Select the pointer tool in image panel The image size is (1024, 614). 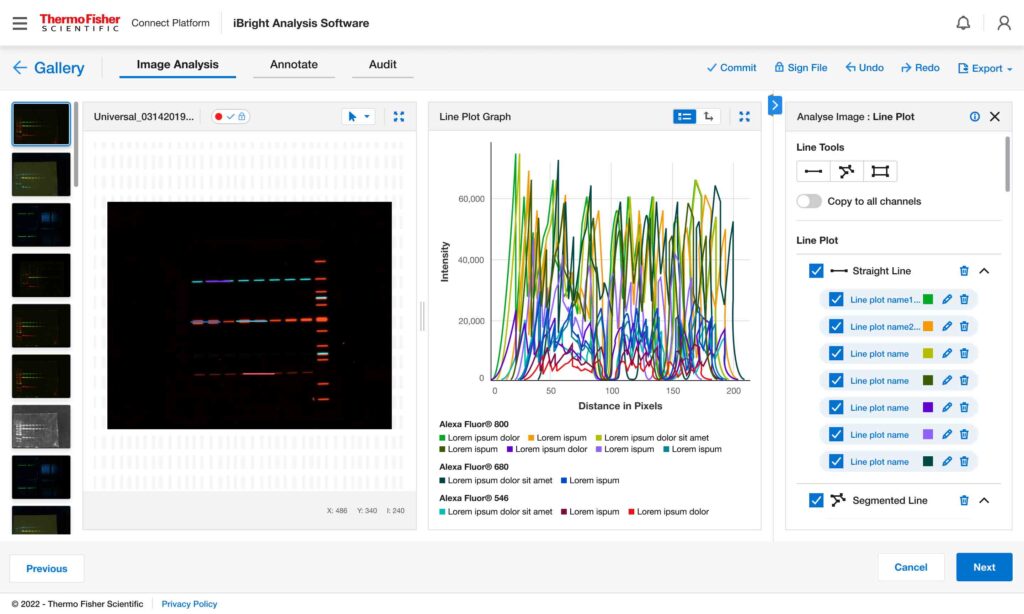pos(352,116)
